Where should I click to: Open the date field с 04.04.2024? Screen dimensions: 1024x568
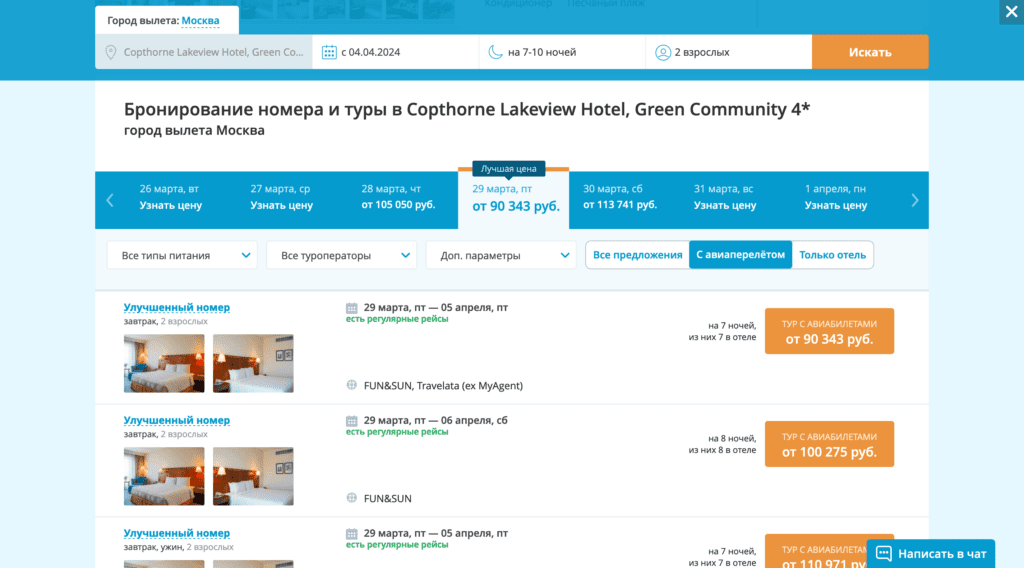coord(396,52)
